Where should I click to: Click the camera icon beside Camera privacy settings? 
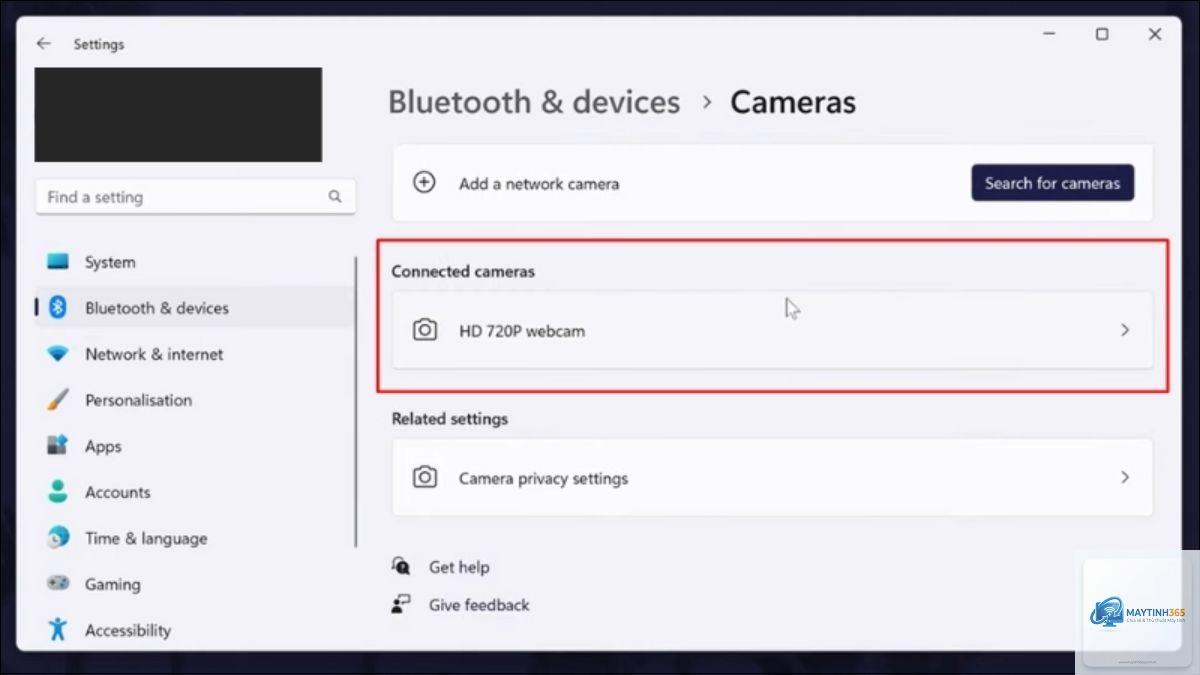tap(425, 478)
